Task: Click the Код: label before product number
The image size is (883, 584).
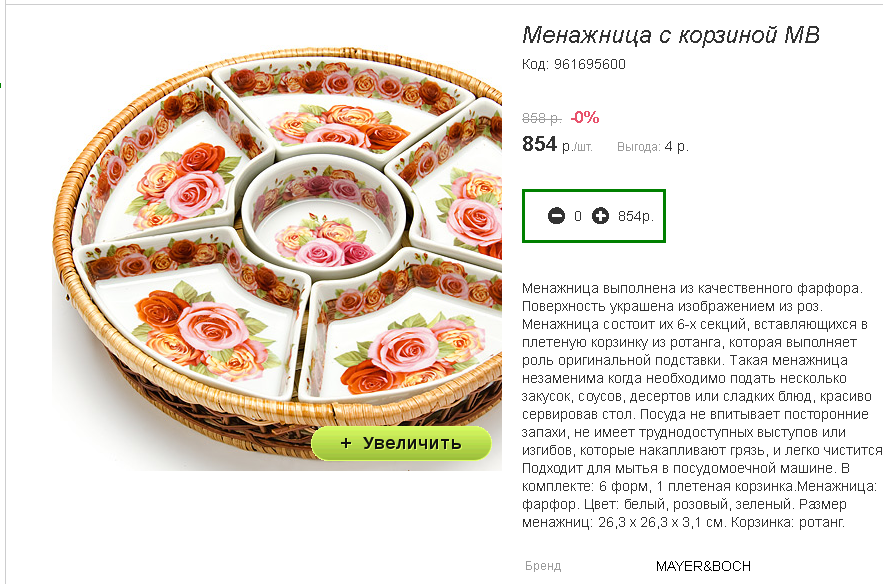Action: pos(536,64)
